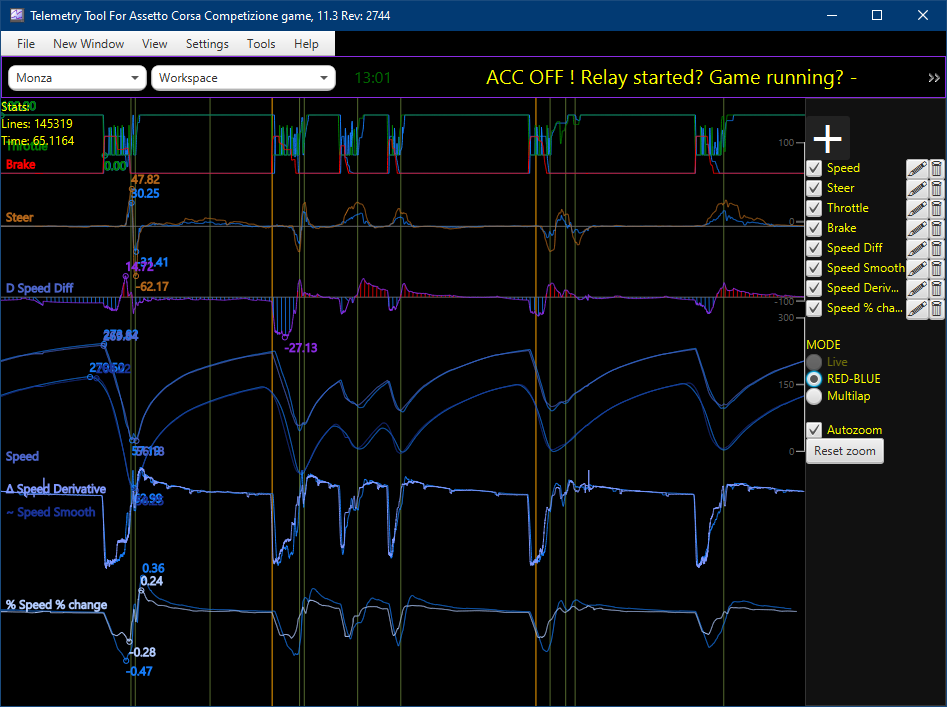This screenshot has height=707, width=947.
Task: Delete the Speed % cha... channel via trash icon
Action: point(936,309)
